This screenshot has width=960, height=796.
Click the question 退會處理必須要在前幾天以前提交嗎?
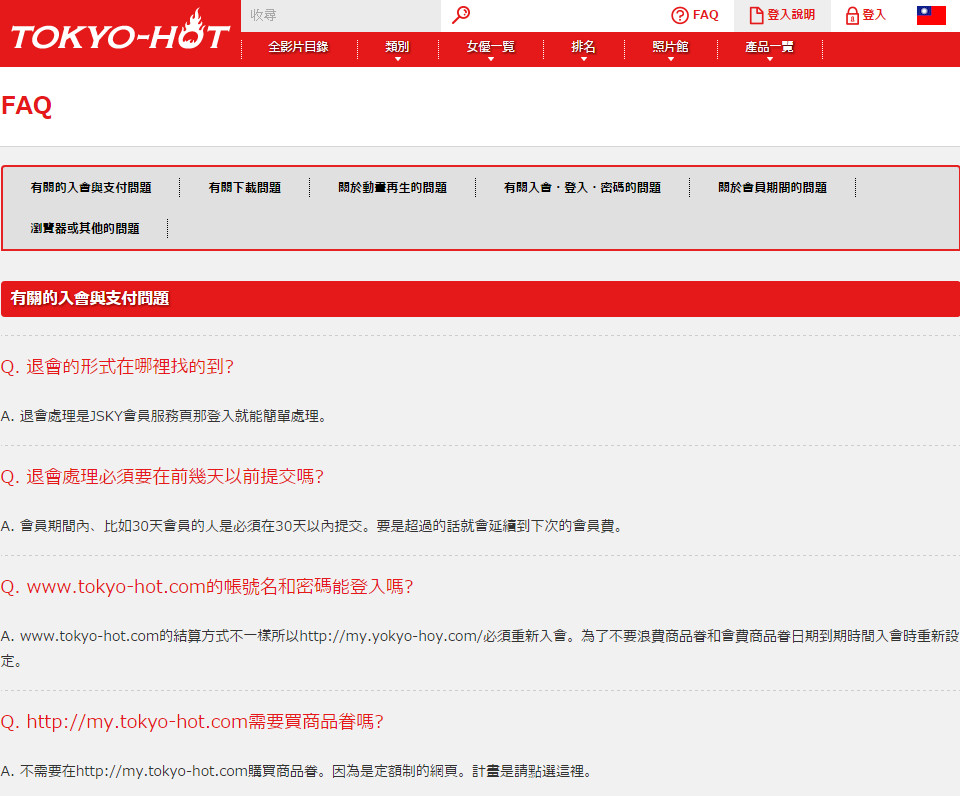(x=162, y=476)
